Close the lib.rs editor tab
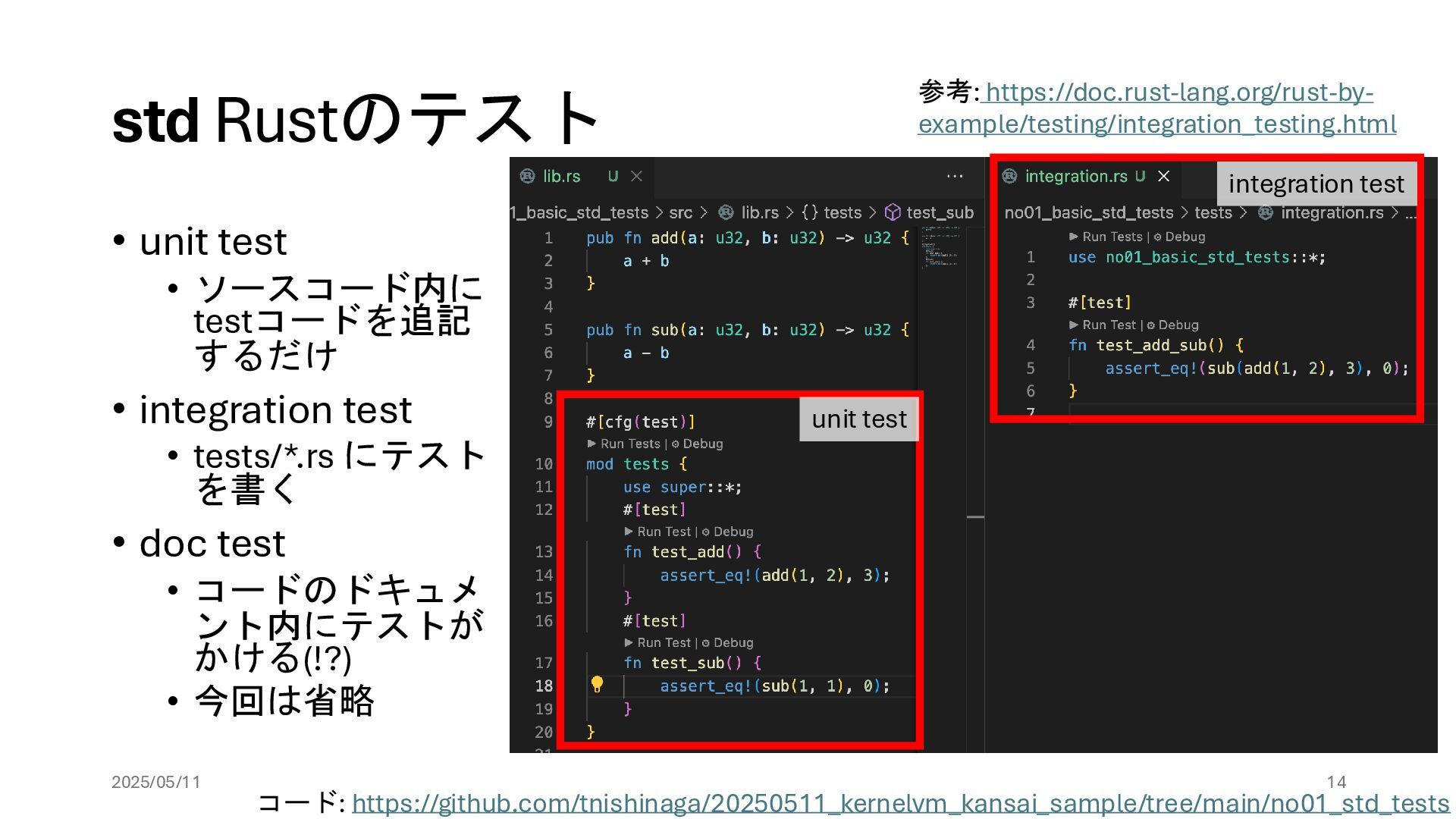Screen dimensions: 1456x819 [x=637, y=176]
